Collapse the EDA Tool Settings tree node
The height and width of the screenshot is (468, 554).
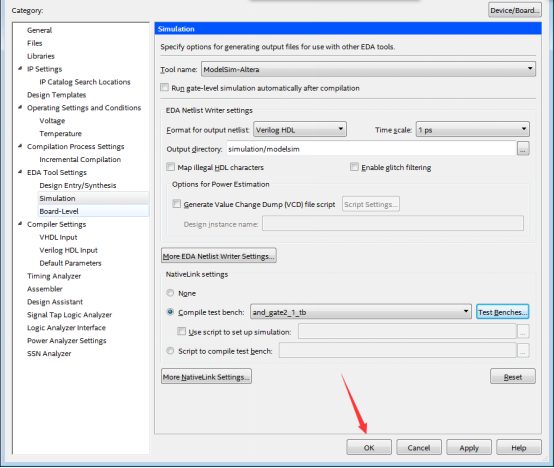[x=20, y=172]
